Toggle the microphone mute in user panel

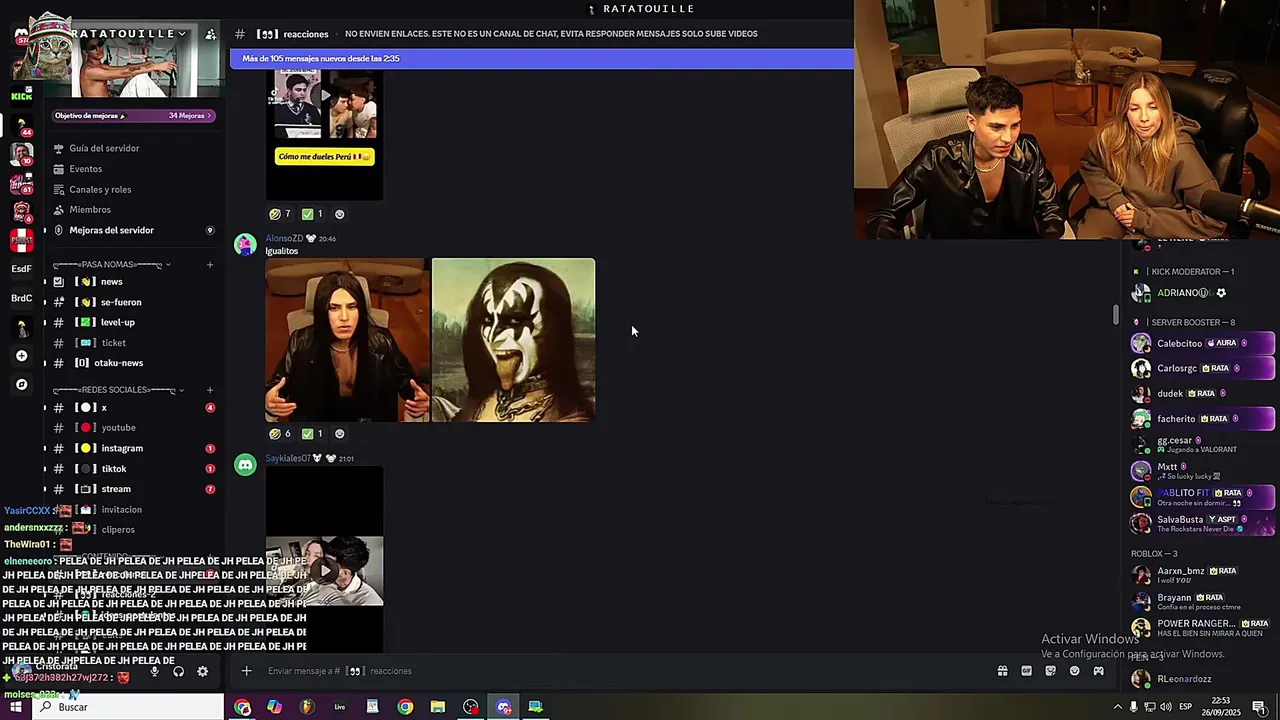154,672
